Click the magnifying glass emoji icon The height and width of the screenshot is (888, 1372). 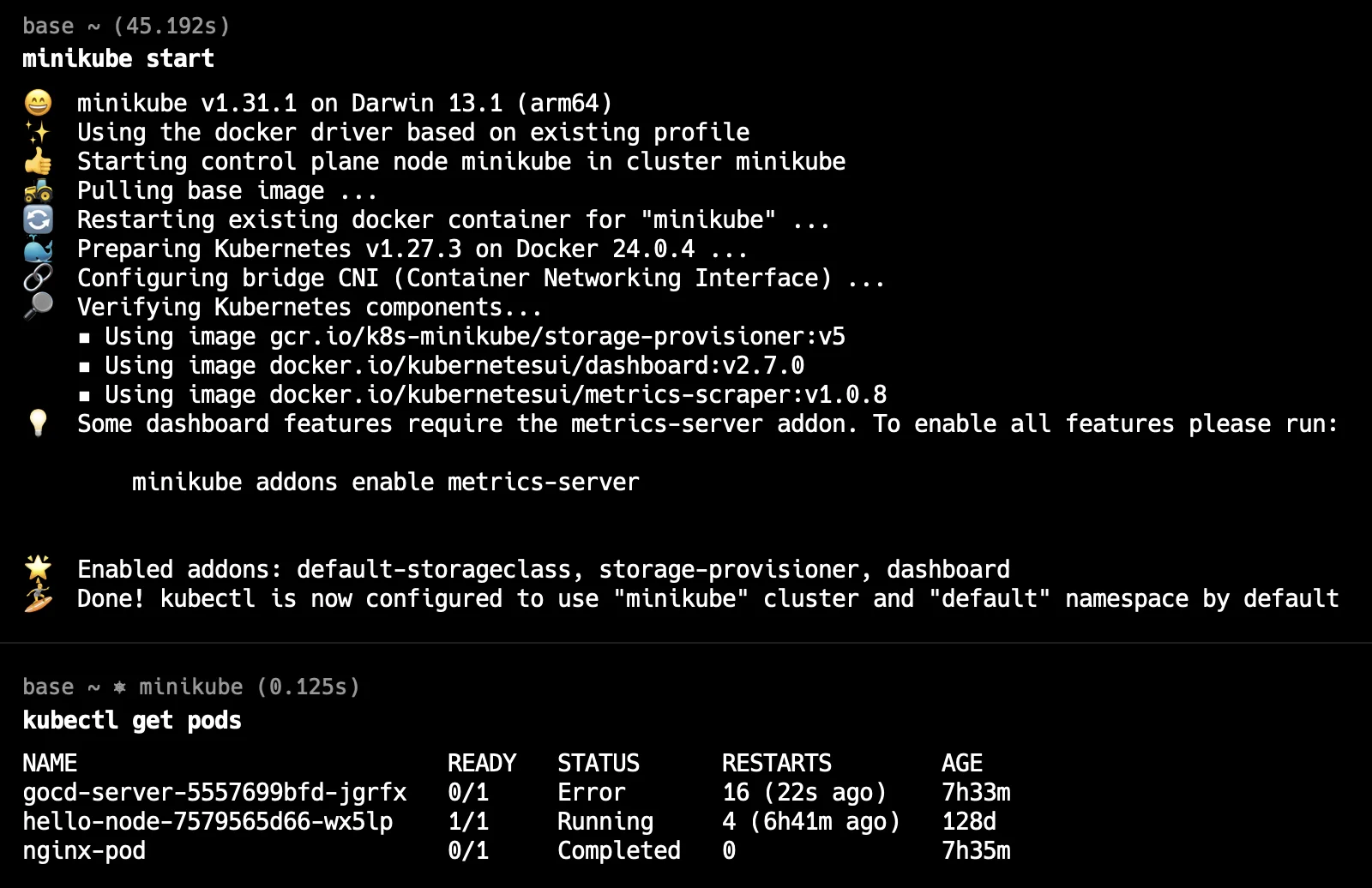pyautogui.click(x=38, y=306)
